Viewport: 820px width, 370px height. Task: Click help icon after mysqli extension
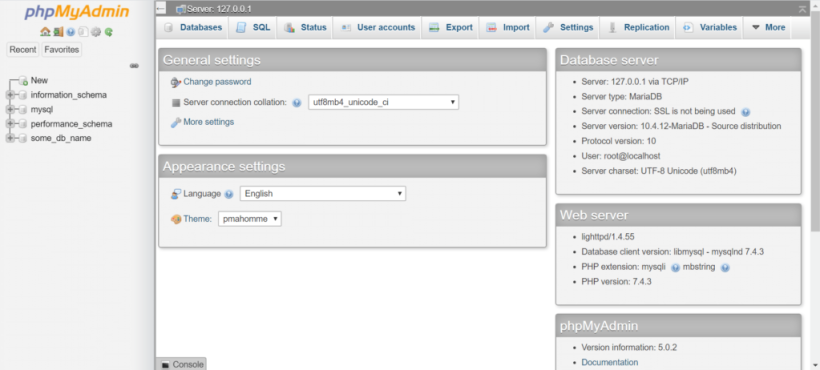pos(675,267)
